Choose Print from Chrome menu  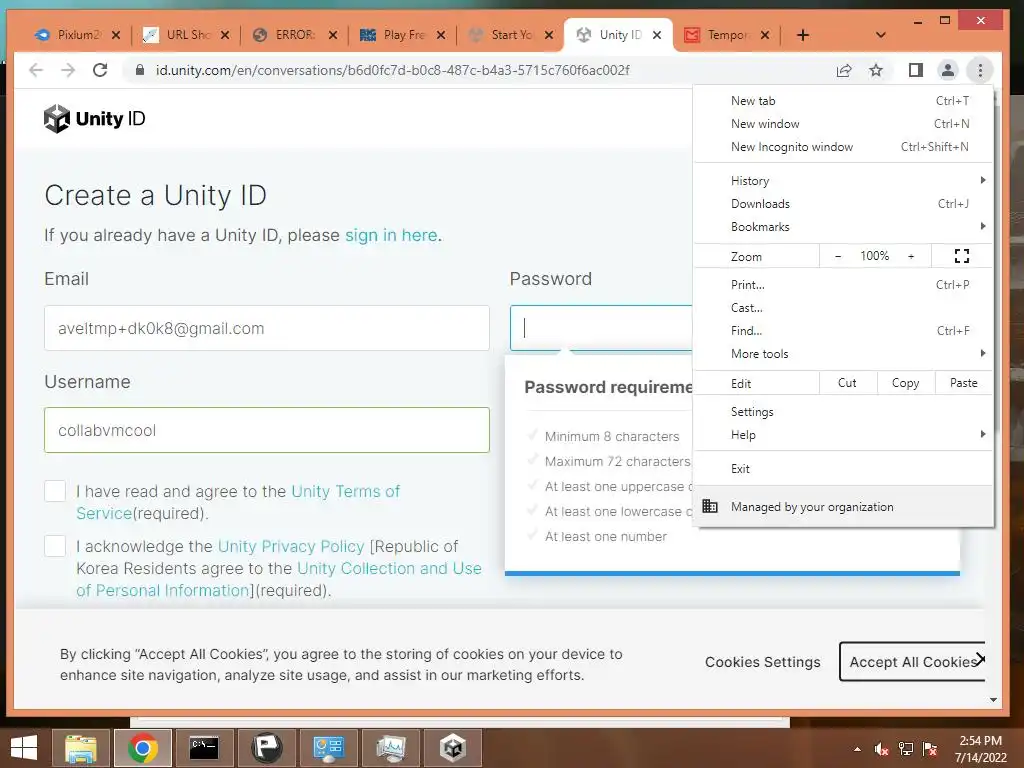pyautogui.click(x=842, y=285)
